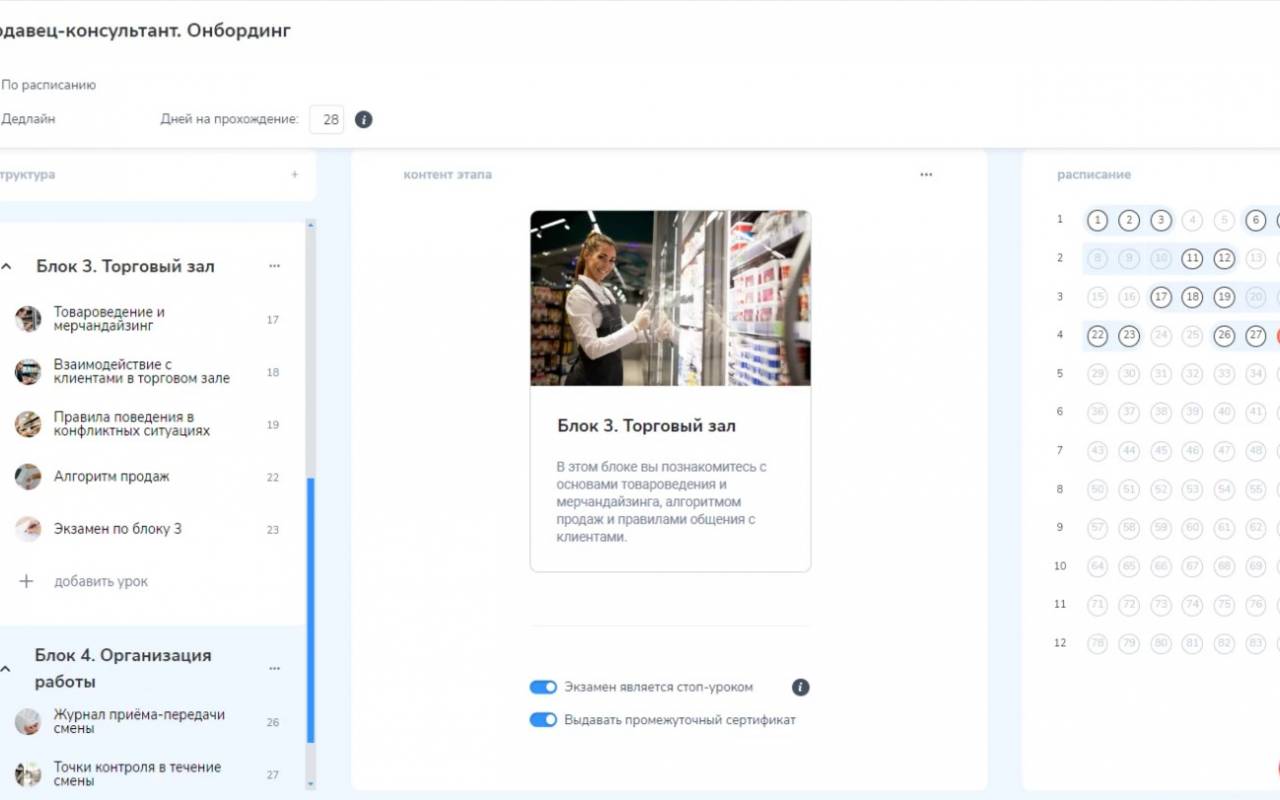Click the Дней на прохождение number field
Viewport: 1280px width, 800px height.
tap(326, 120)
